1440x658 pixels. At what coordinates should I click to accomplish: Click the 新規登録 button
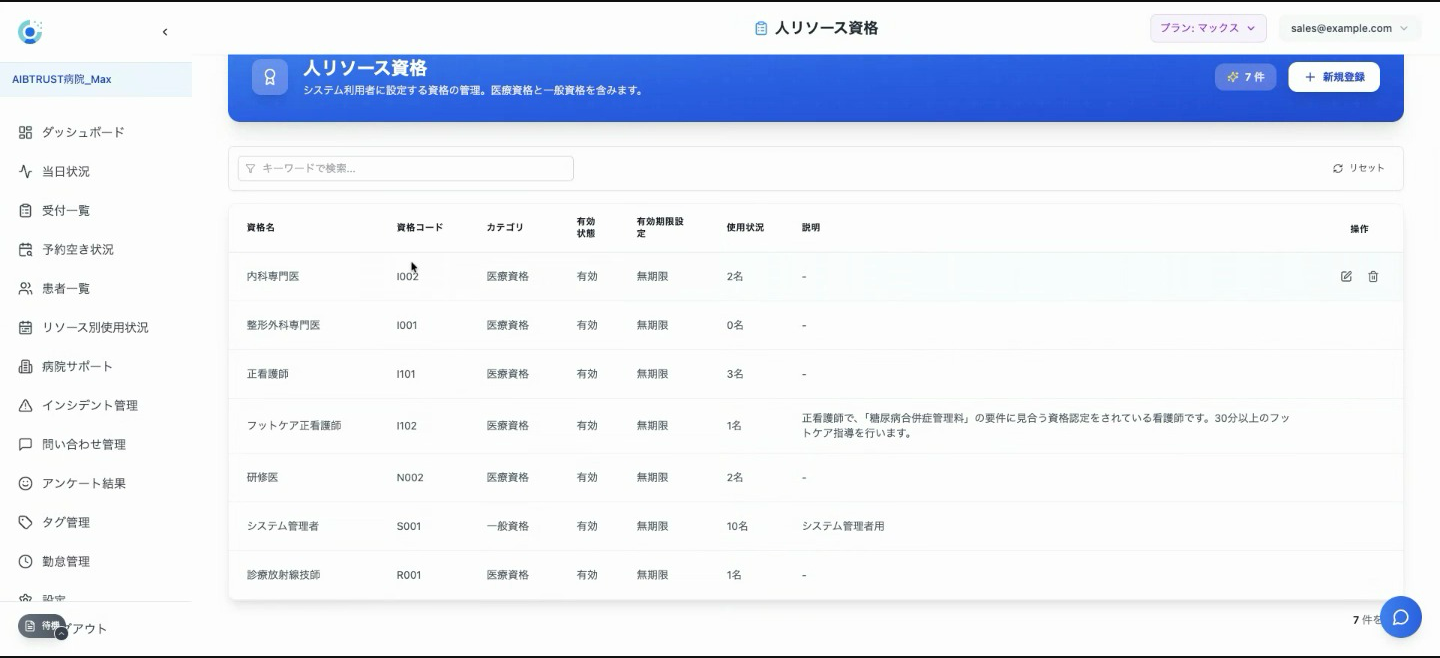point(1334,77)
